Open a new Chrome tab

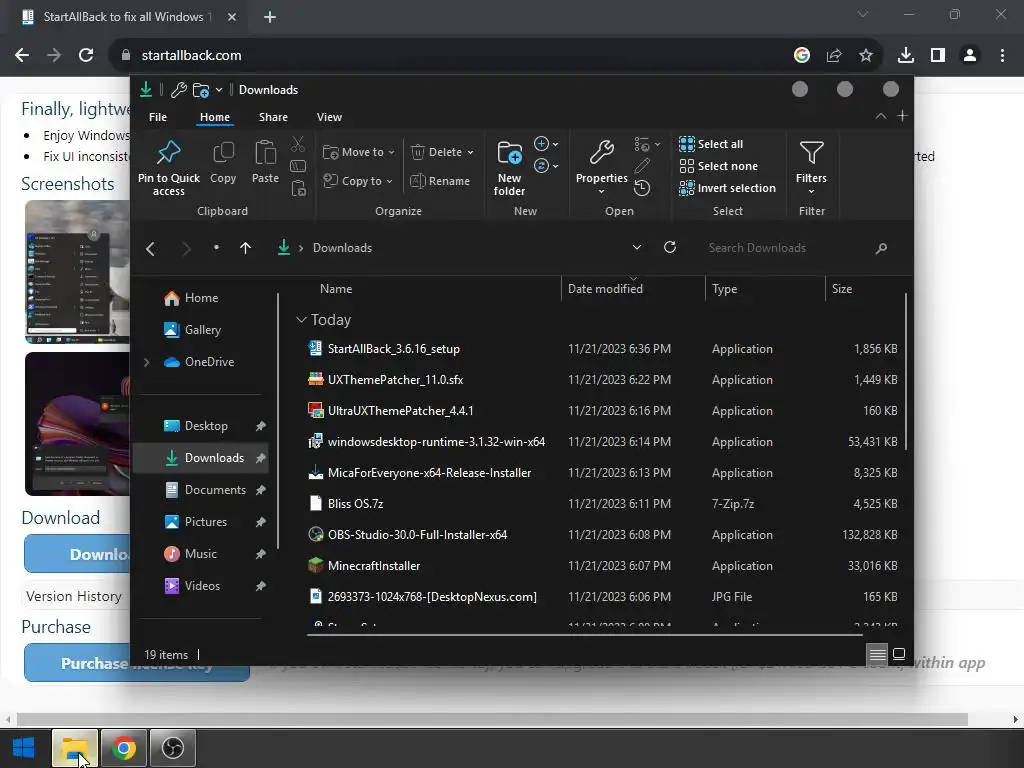pos(270,17)
